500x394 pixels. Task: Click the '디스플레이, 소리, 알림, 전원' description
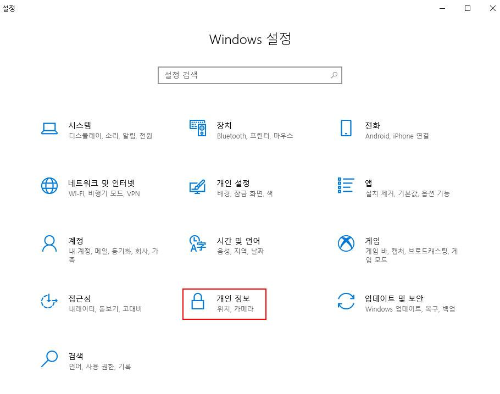pos(110,136)
